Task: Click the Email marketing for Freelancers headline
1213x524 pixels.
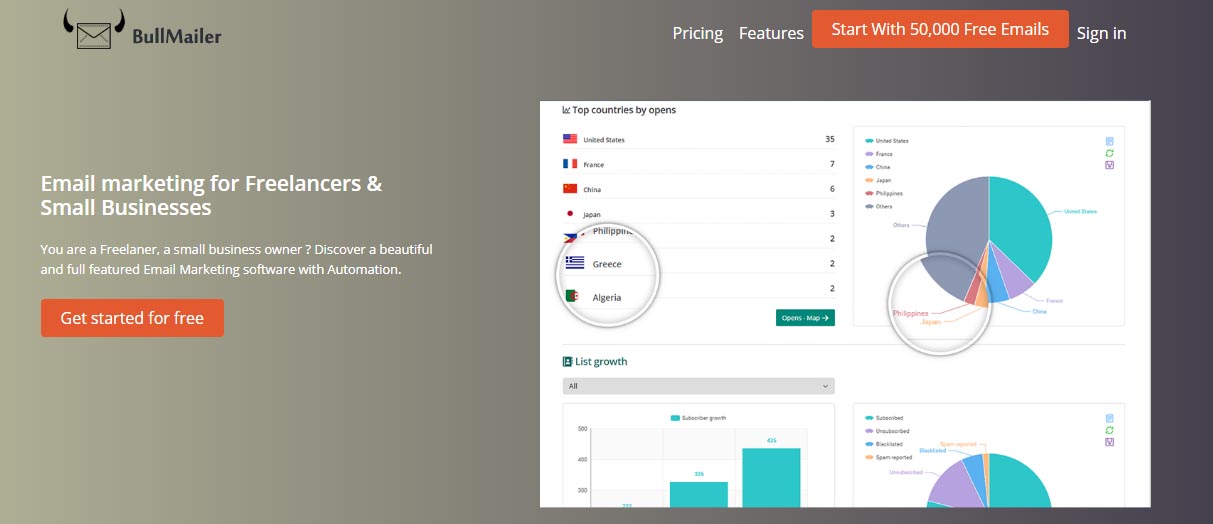Action: coord(212,195)
